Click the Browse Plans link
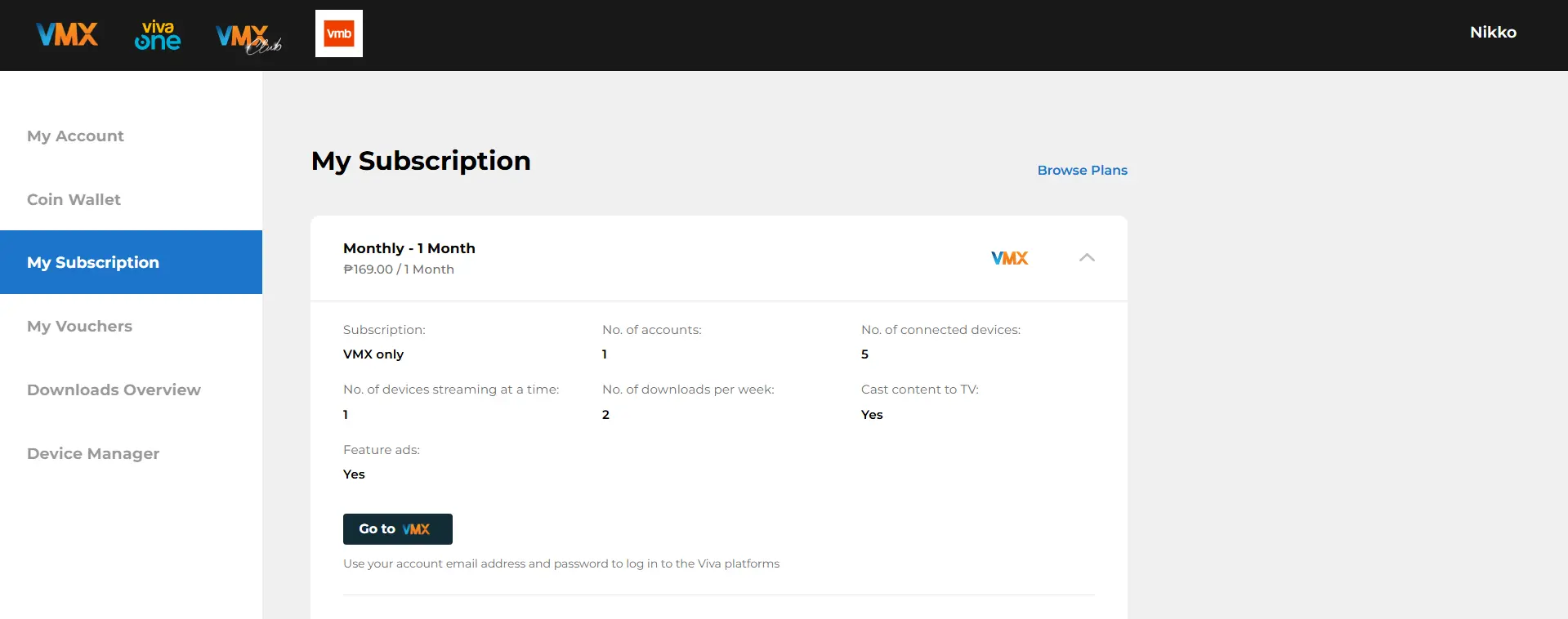This screenshot has height=619, width=1568. pyautogui.click(x=1082, y=170)
